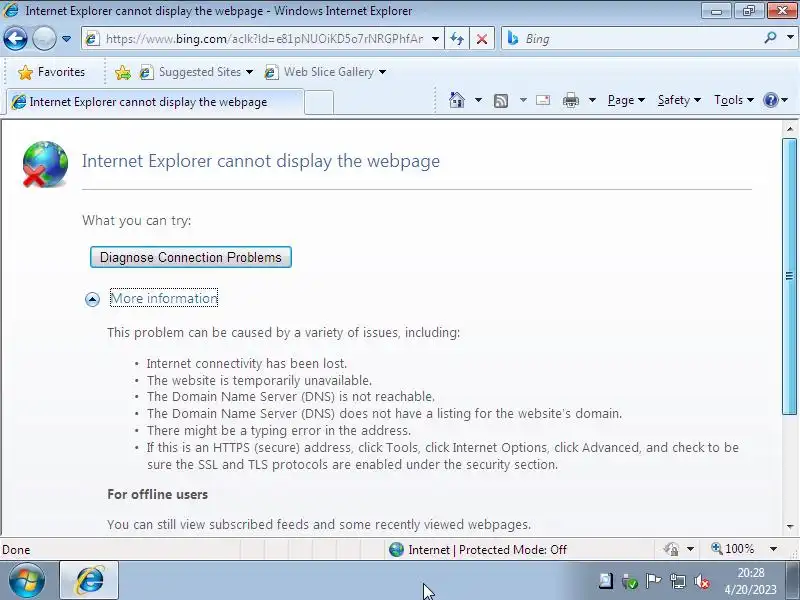The height and width of the screenshot is (600, 800).
Task: Open Web Slice Gallery link
Action: (x=325, y=72)
